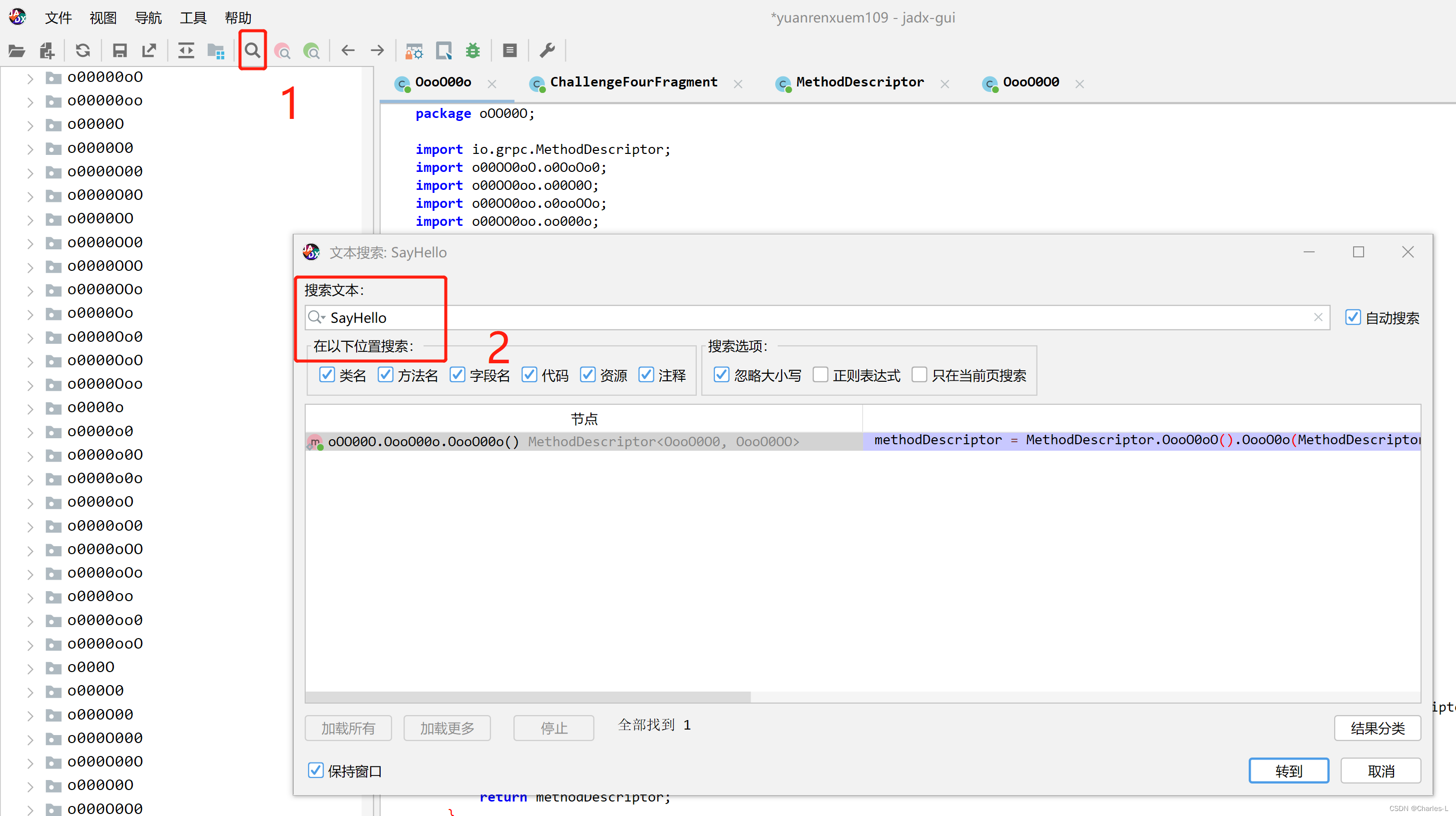This screenshot has width=1456, height=816.
Task: Open an APK file
Action: (16, 50)
